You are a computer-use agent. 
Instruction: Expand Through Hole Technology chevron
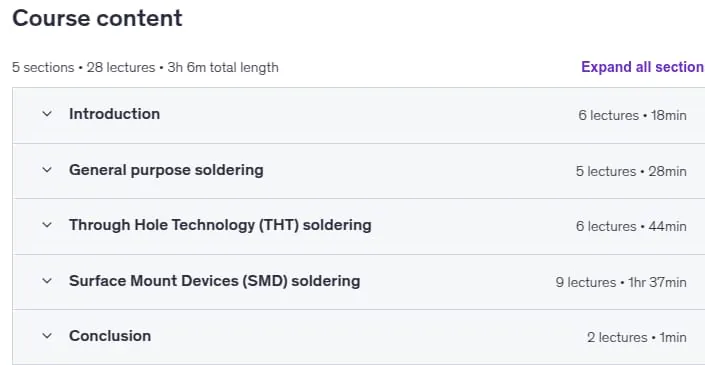coord(47,225)
